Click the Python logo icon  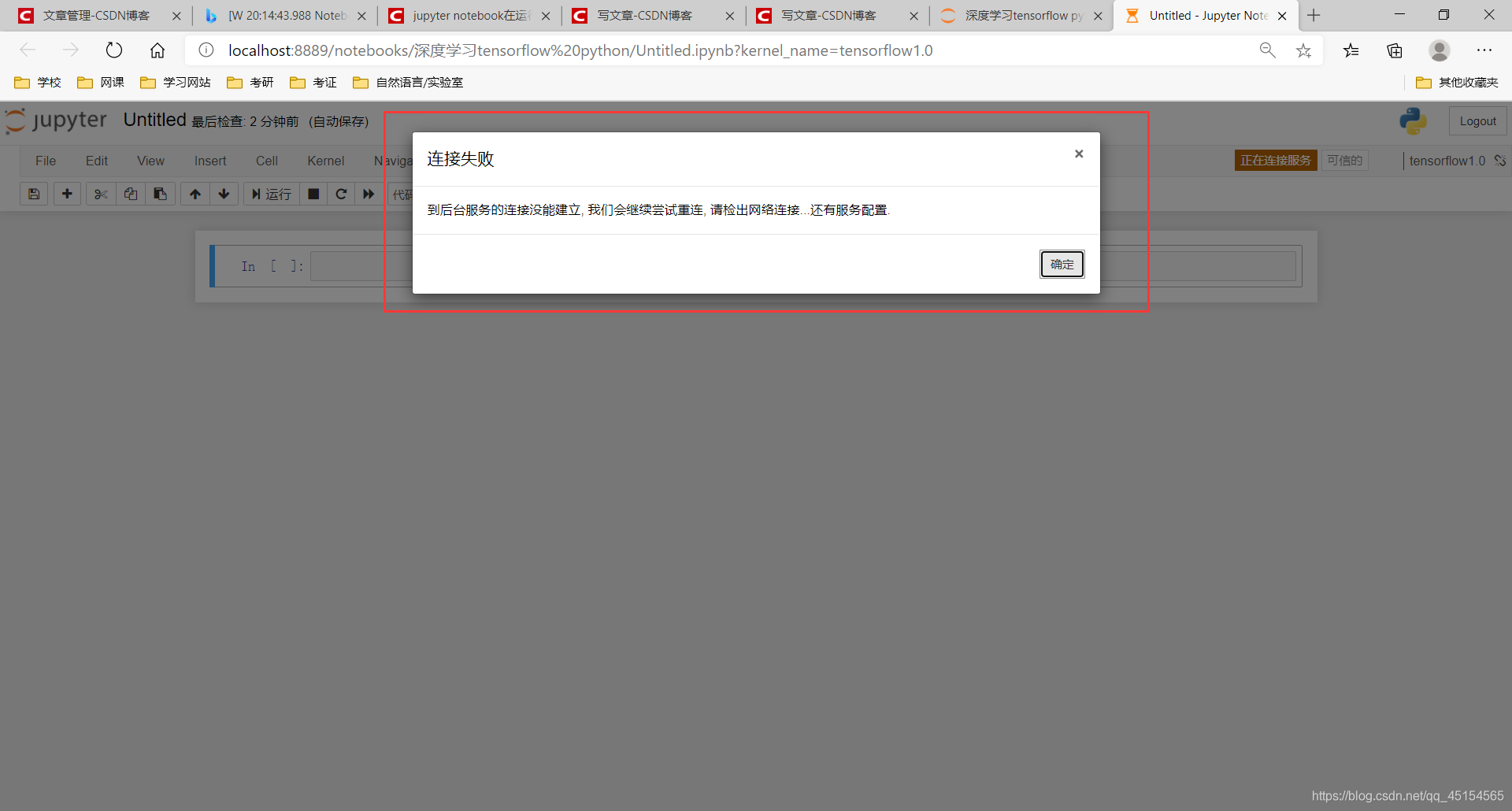[x=1413, y=120]
